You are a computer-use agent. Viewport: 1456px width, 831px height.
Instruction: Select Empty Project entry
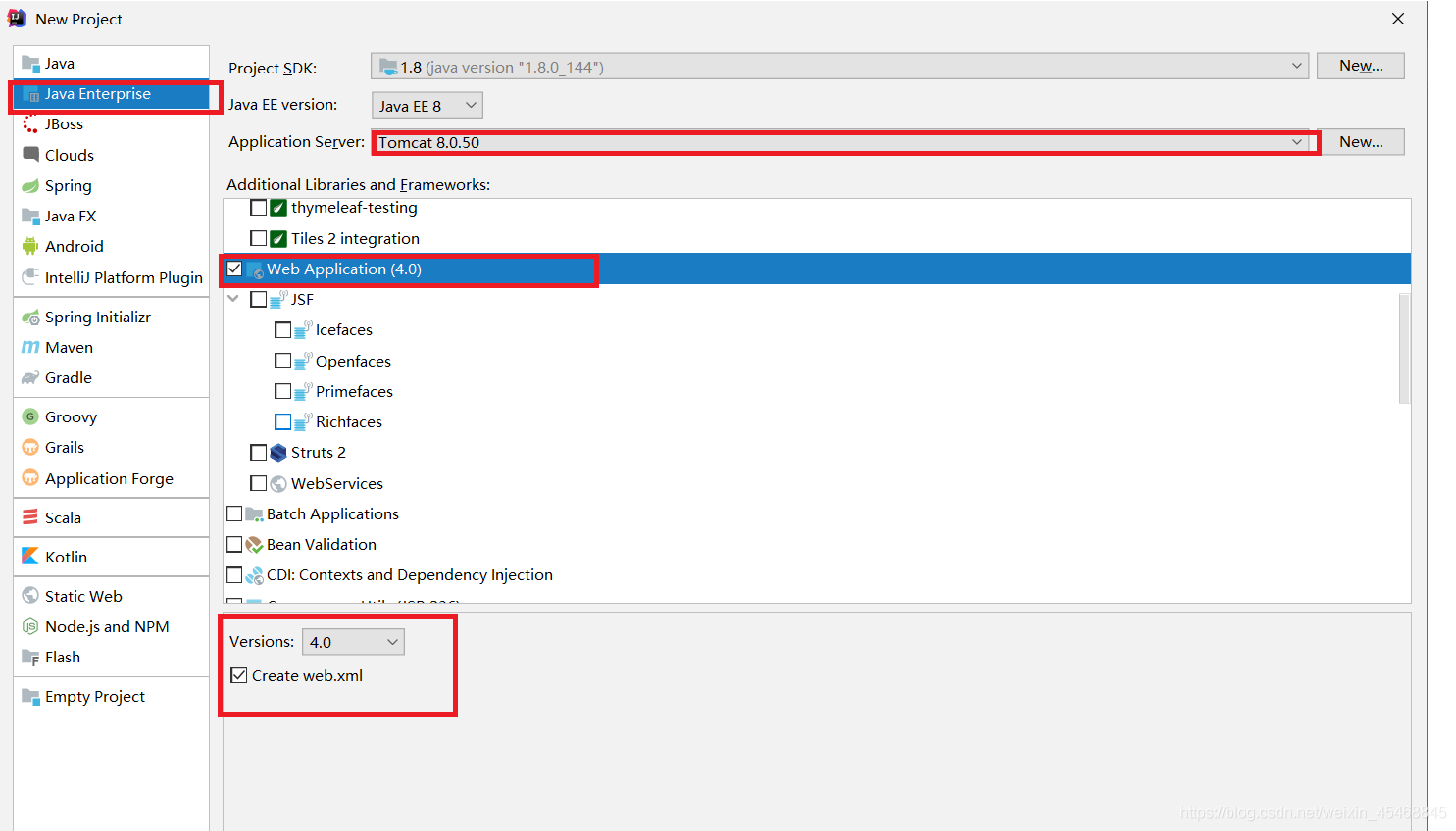[x=111, y=697]
